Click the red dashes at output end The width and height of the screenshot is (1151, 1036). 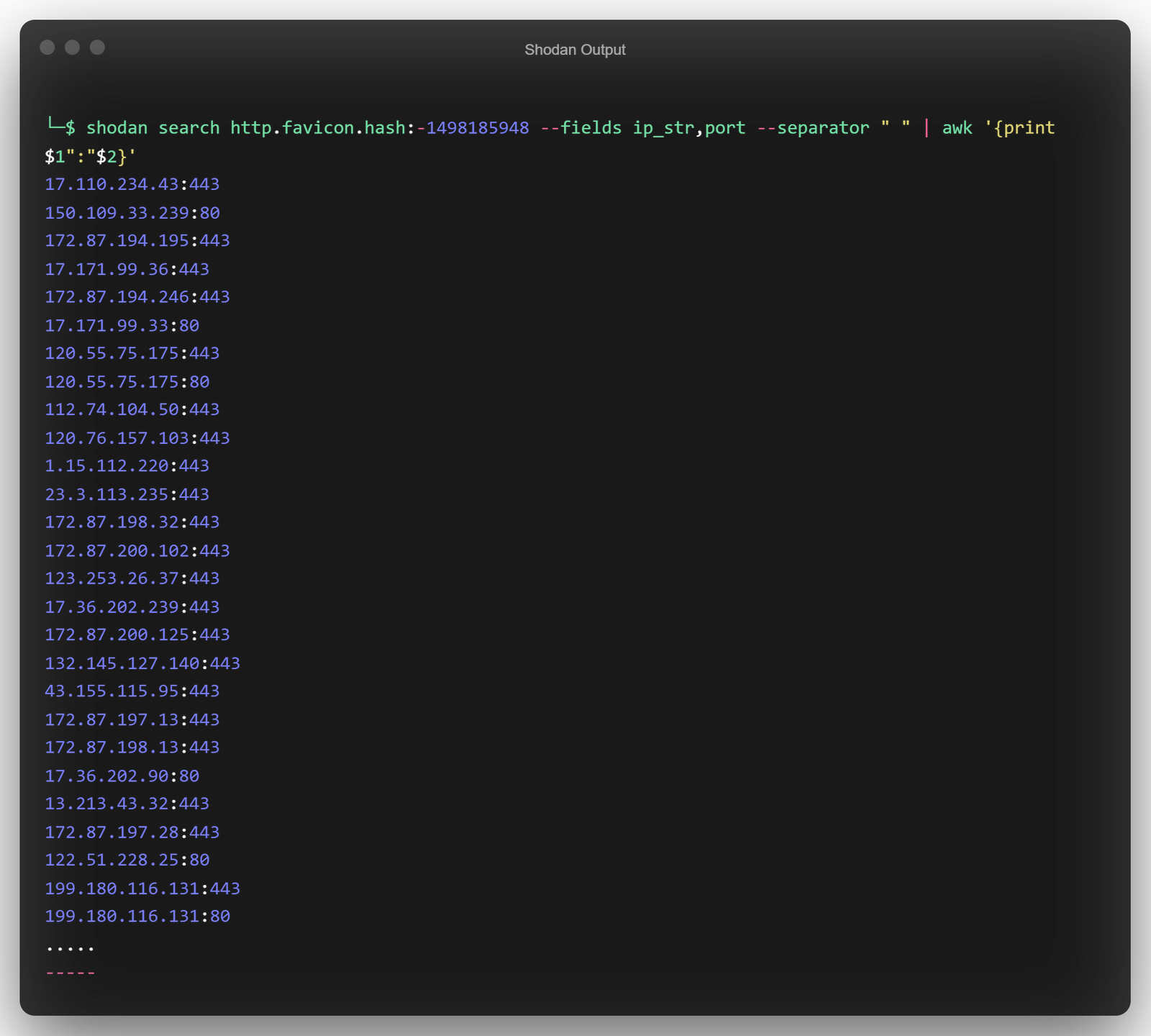pos(70,973)
